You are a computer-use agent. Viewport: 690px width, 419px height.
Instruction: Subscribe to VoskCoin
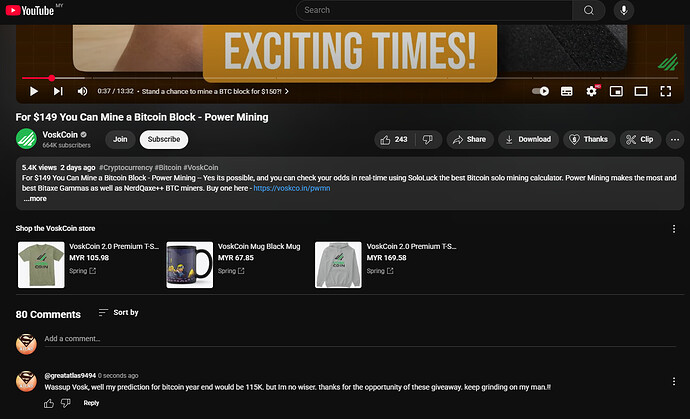(x=164, y=139)
